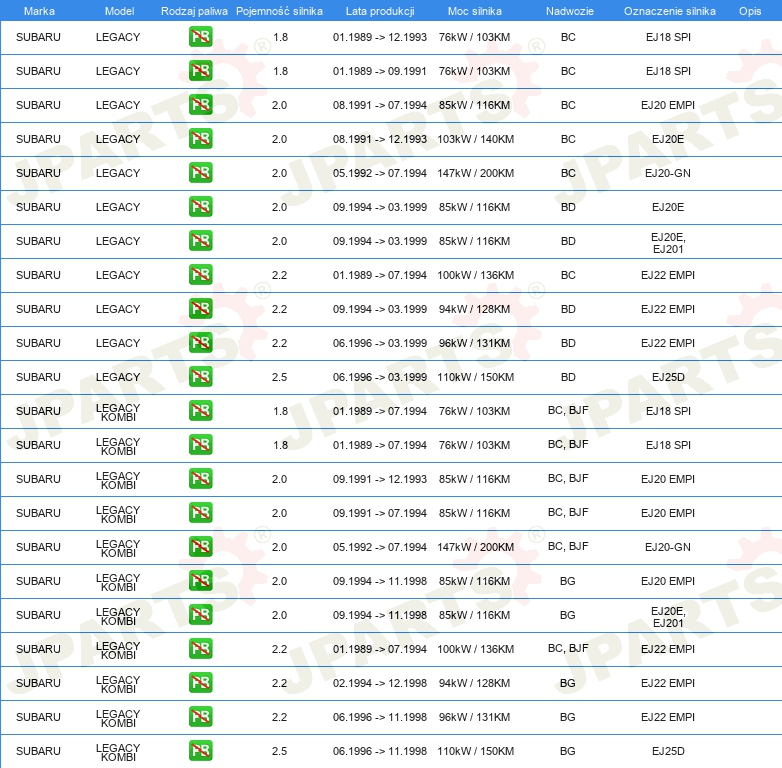782x768 pixels.
Task: Click petrol fuel icon in 01.1989 -> 12.1993 row
Action: coord(200,37)
